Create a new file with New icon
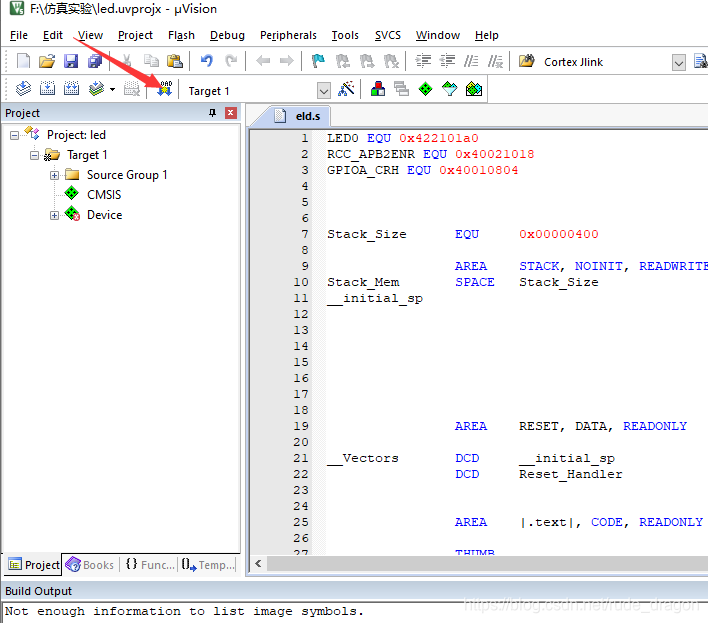This screenshot has height=623, width=708. click(x=23, y=60)
